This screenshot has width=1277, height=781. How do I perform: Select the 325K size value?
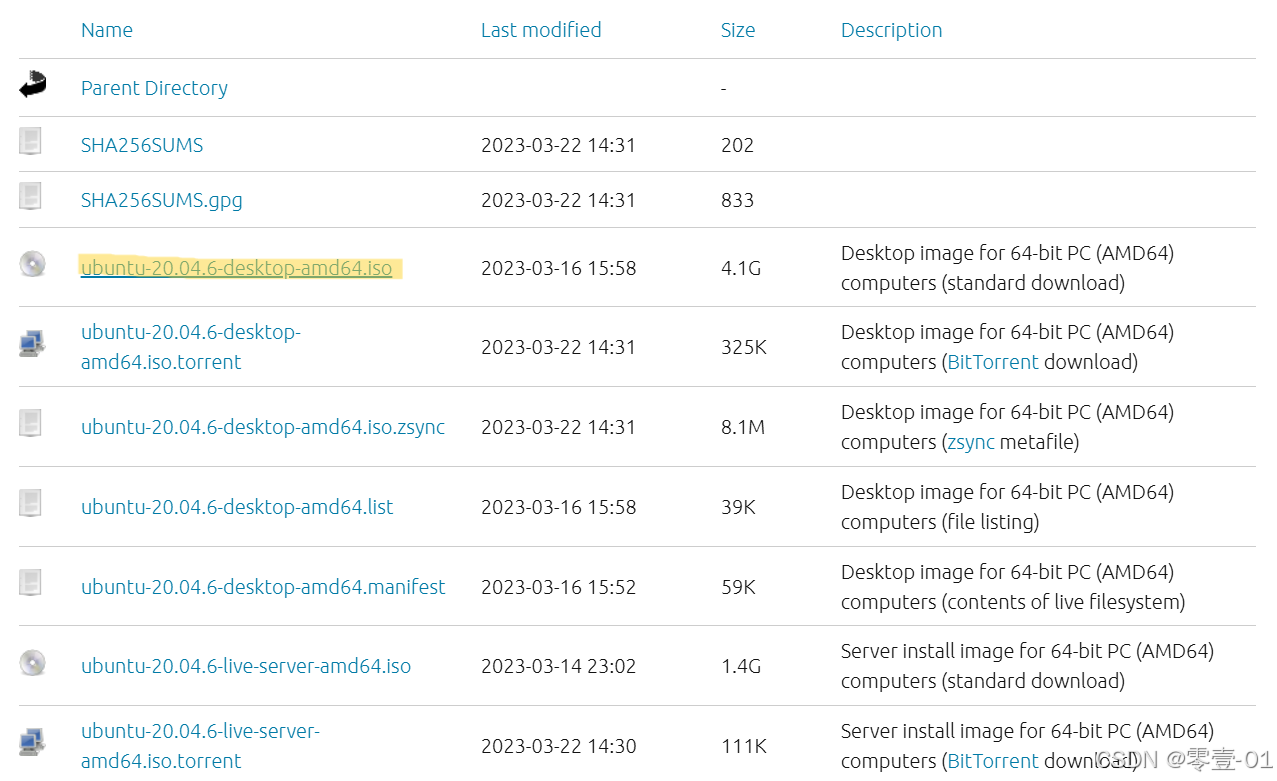click(744, 347)
